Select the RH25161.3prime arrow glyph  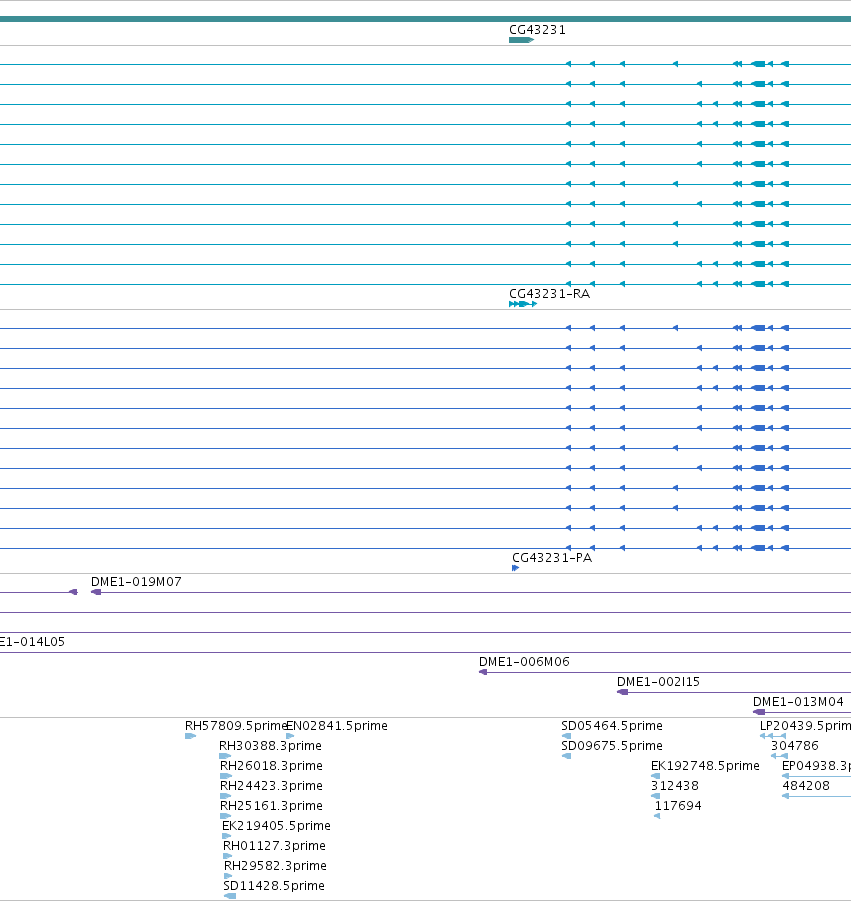point(226,817)
